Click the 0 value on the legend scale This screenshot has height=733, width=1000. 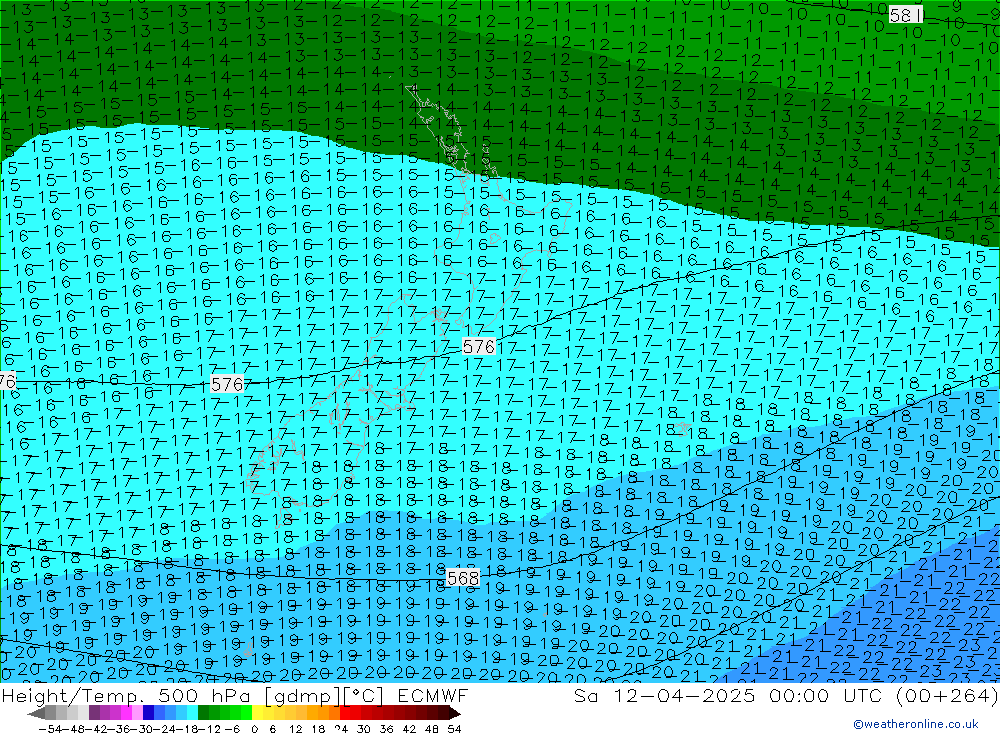[x=254, y=729]
